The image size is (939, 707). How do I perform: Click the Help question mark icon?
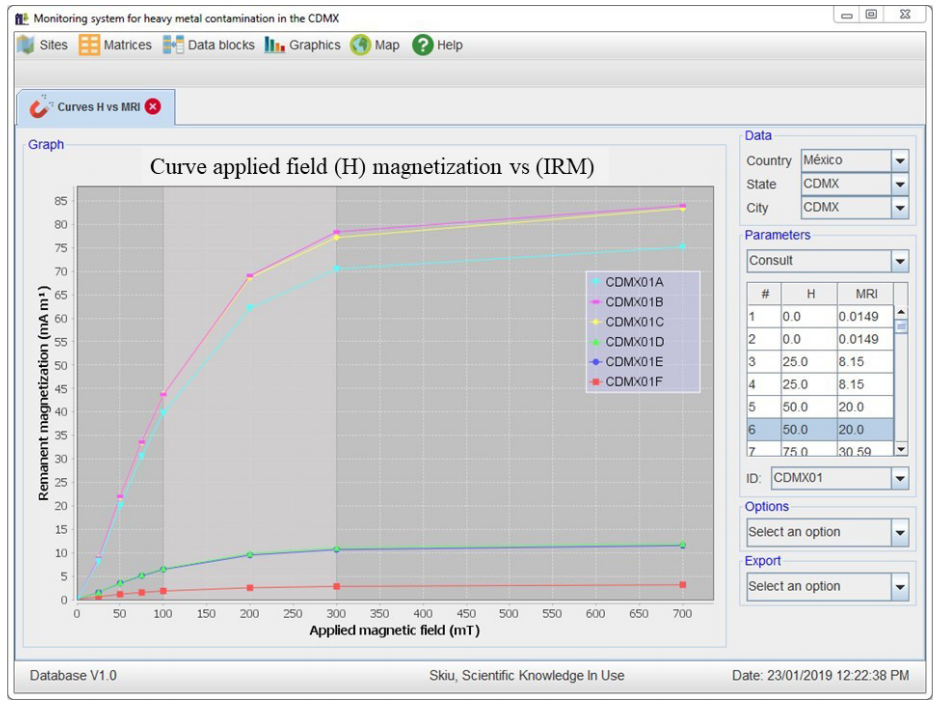click(423, 45)
